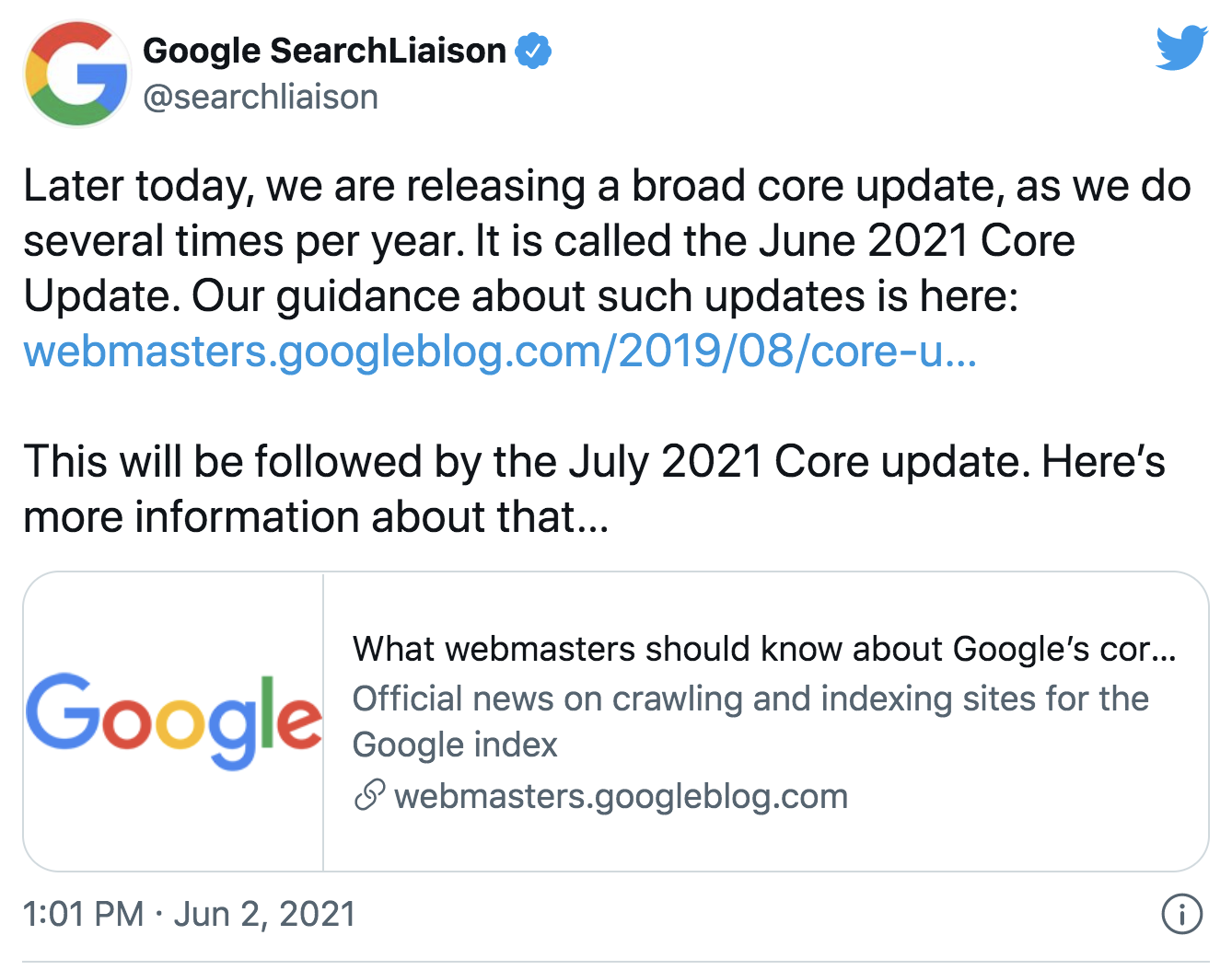Click the Google index text in card
Viewport: 1232px width, 970px height.
click(x=455, y=745)
